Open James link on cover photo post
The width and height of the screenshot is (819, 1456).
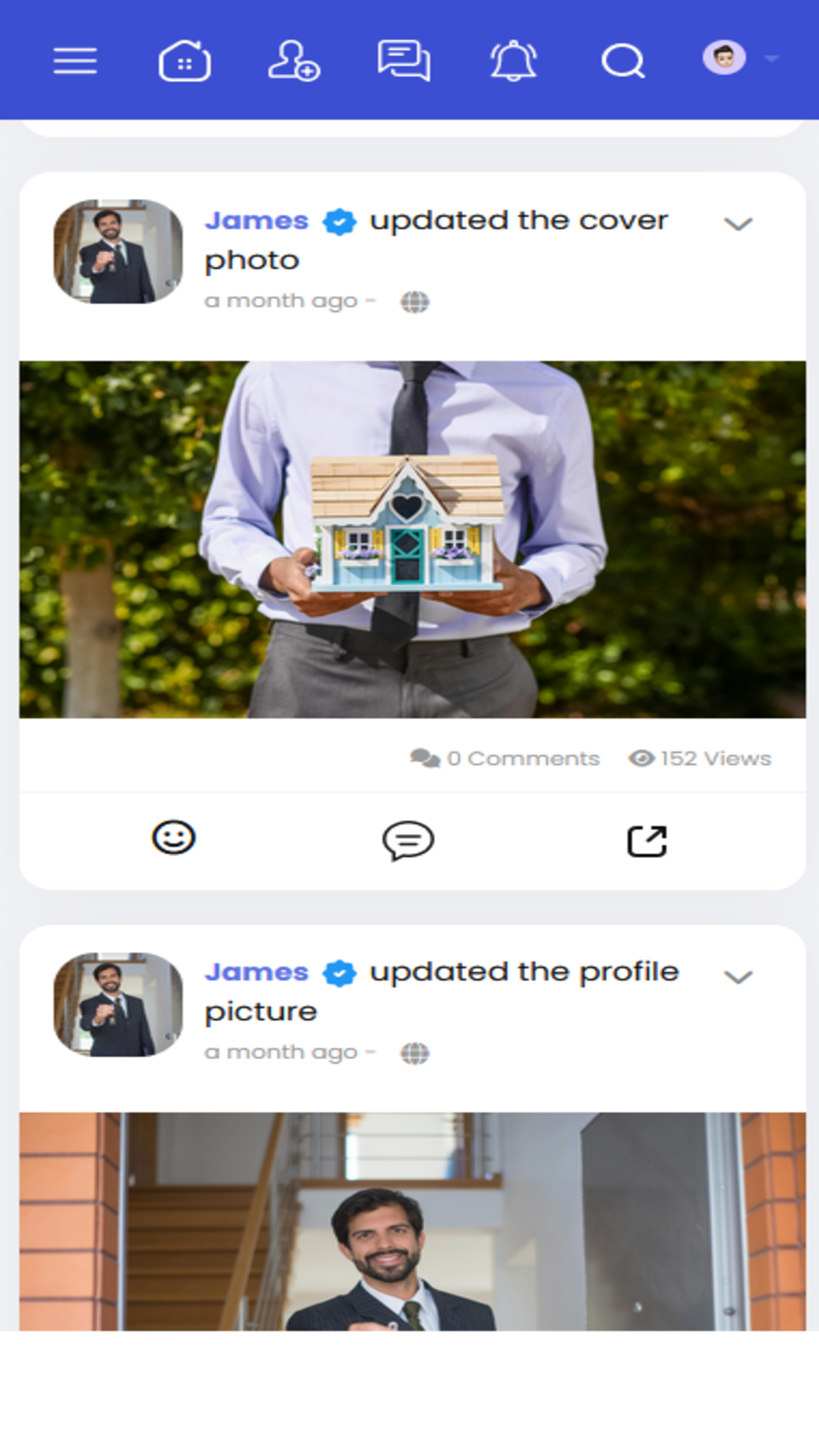tap(257, 221)
